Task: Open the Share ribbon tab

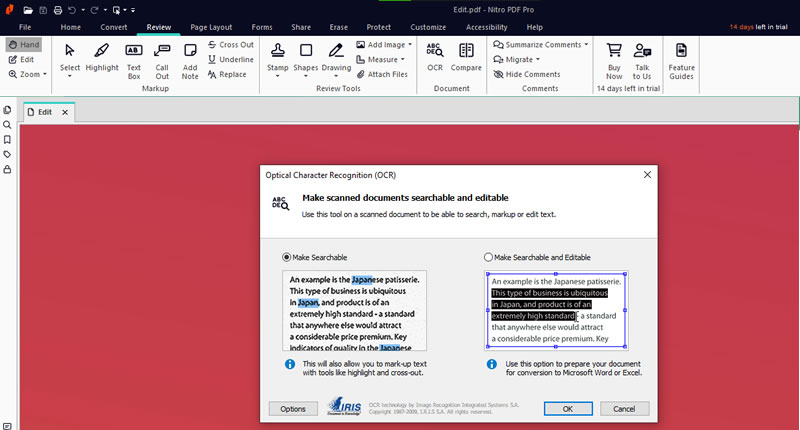Action: 301,27
